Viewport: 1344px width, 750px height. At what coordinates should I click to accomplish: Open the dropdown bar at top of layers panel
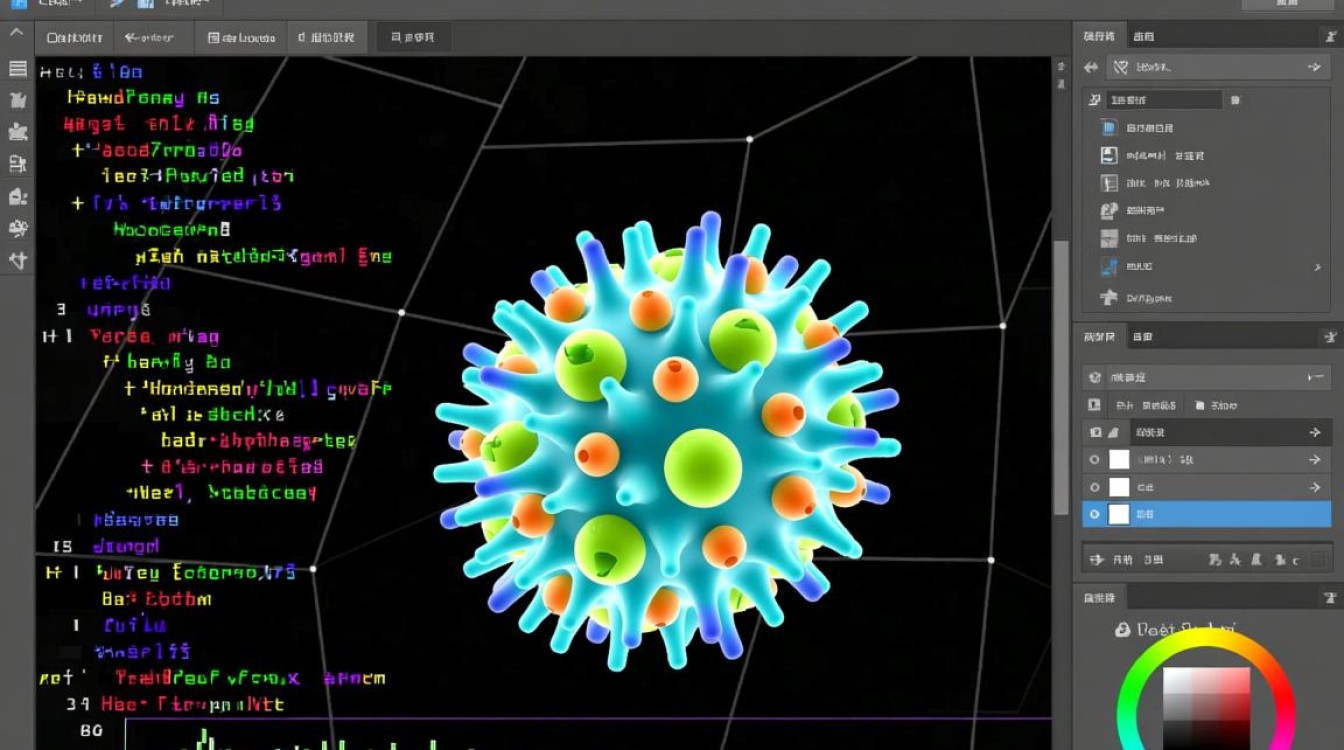click(x=1207, y=378)
